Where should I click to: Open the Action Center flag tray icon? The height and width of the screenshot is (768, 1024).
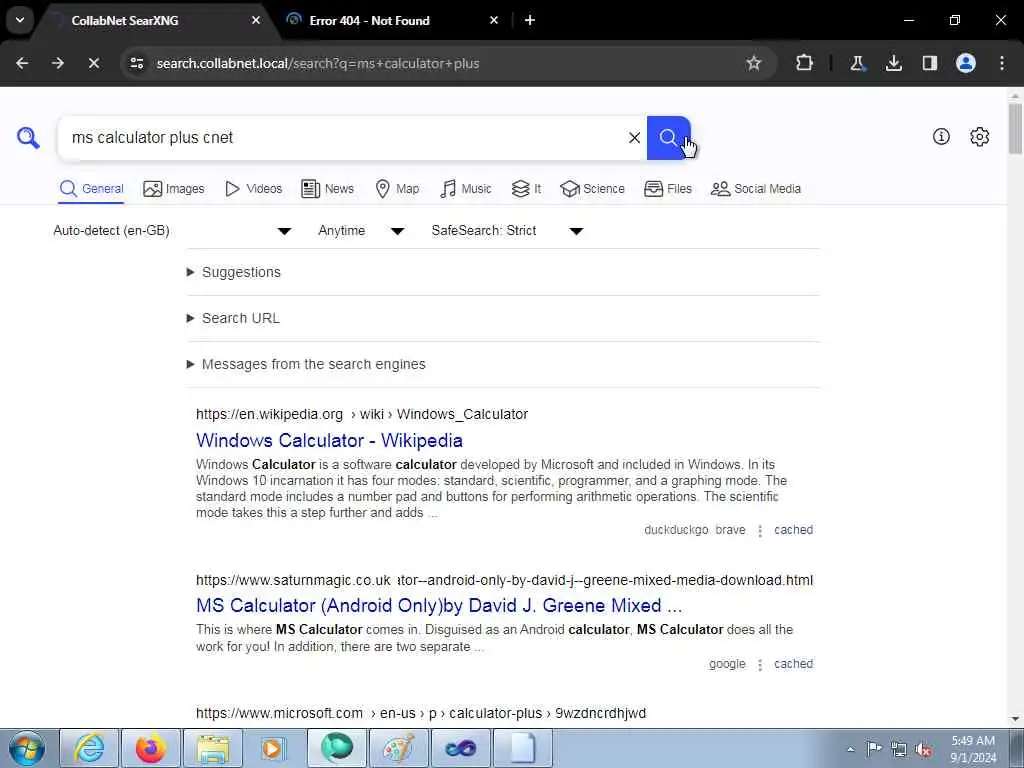874,749
